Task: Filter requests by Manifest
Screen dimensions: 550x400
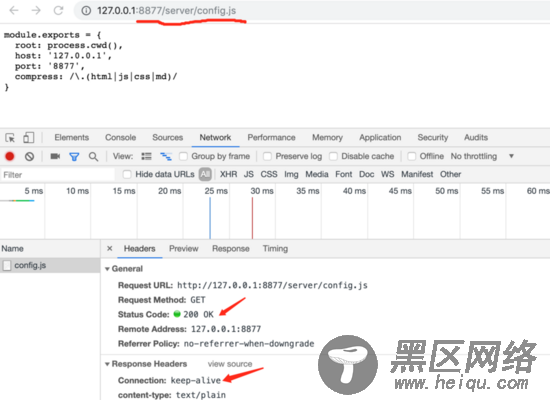Action: pos(417,174)
